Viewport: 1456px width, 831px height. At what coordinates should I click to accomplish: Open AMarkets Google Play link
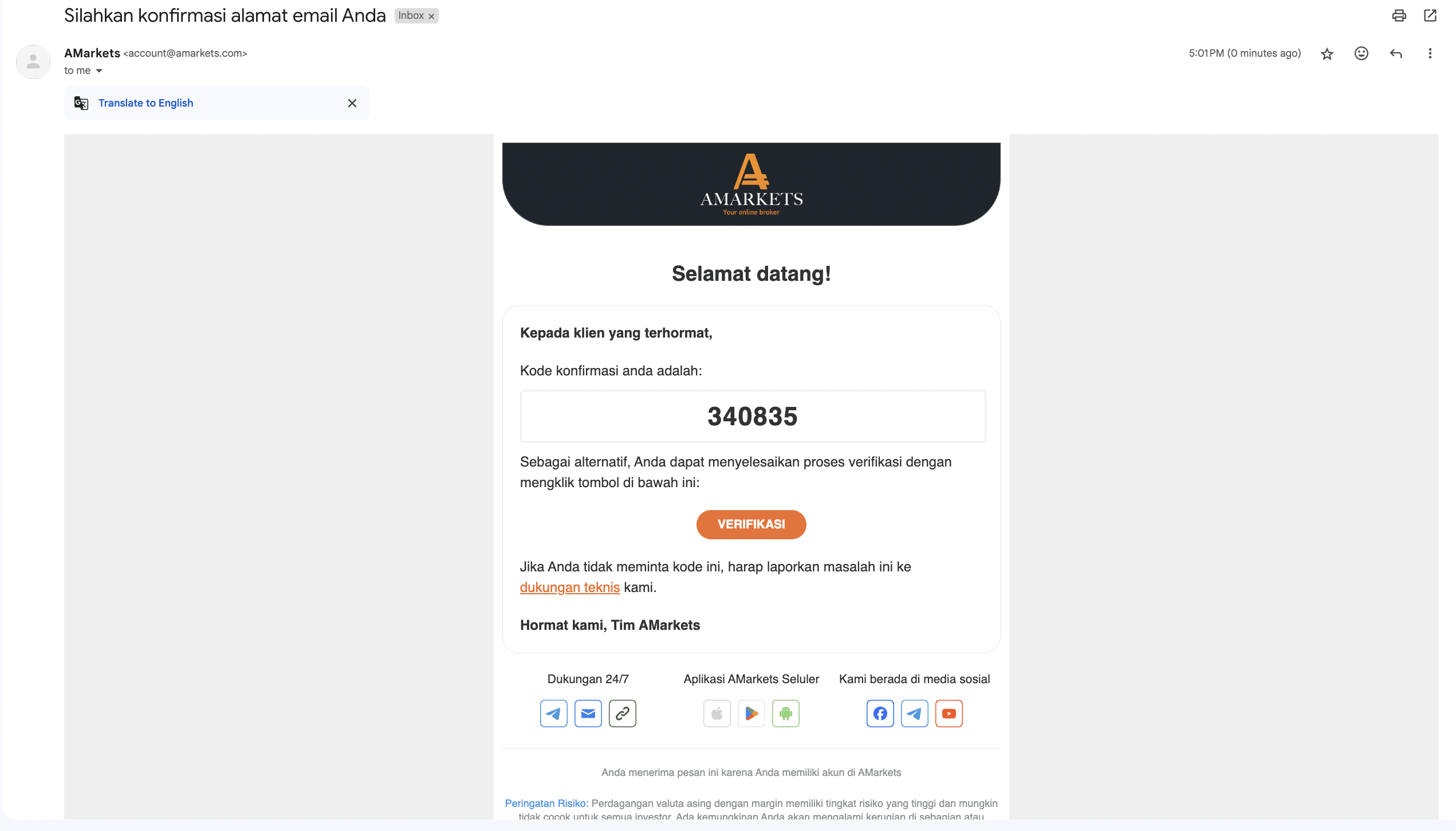(751, 713)
